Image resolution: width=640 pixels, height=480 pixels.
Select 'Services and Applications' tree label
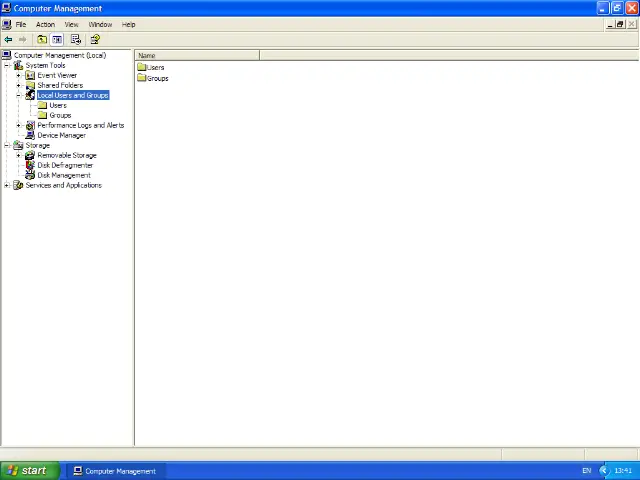[x=64, y=185]
